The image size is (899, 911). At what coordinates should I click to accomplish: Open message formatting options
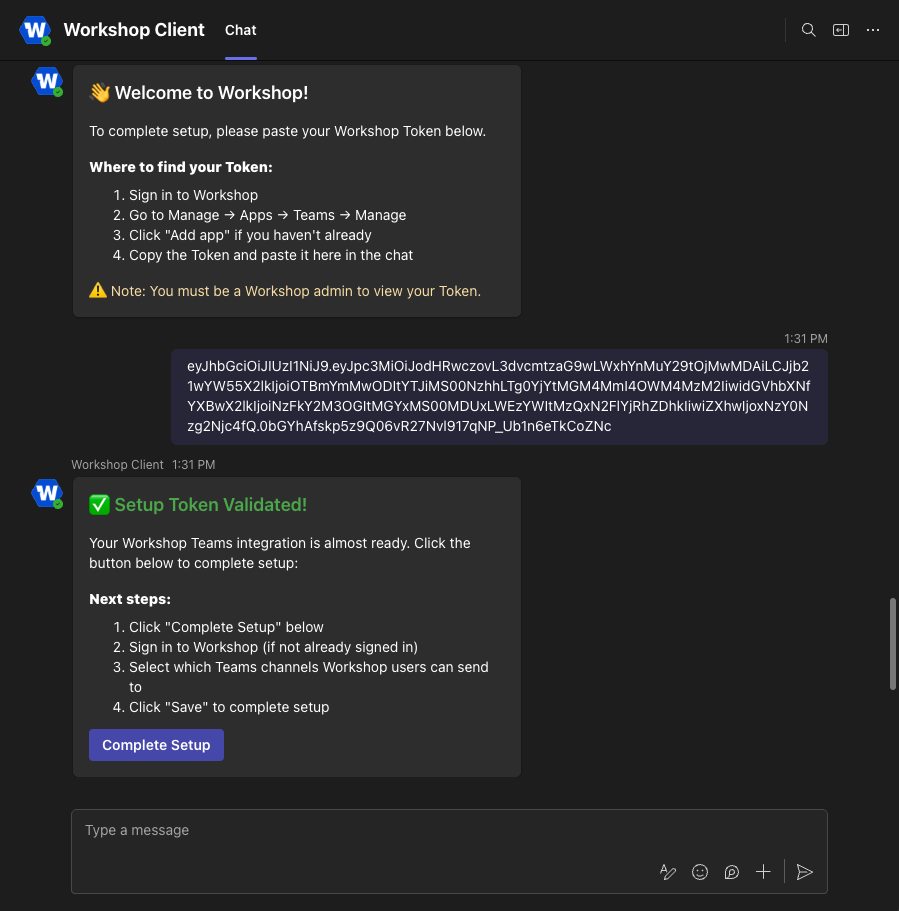[668, 872]
